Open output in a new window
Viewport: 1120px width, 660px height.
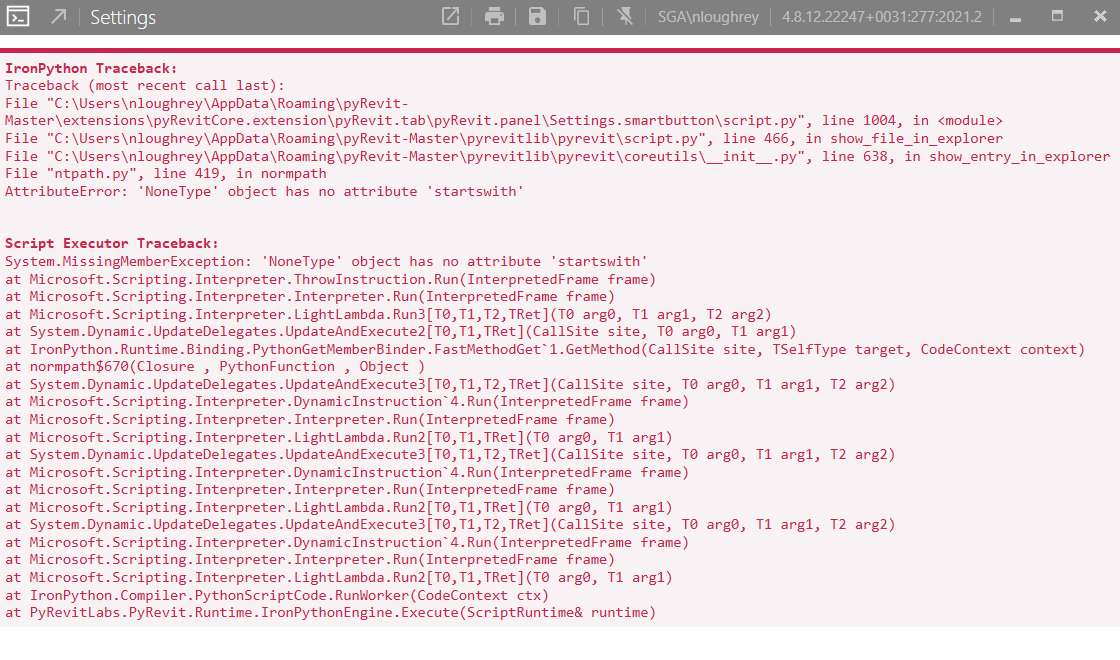[450, 16]
